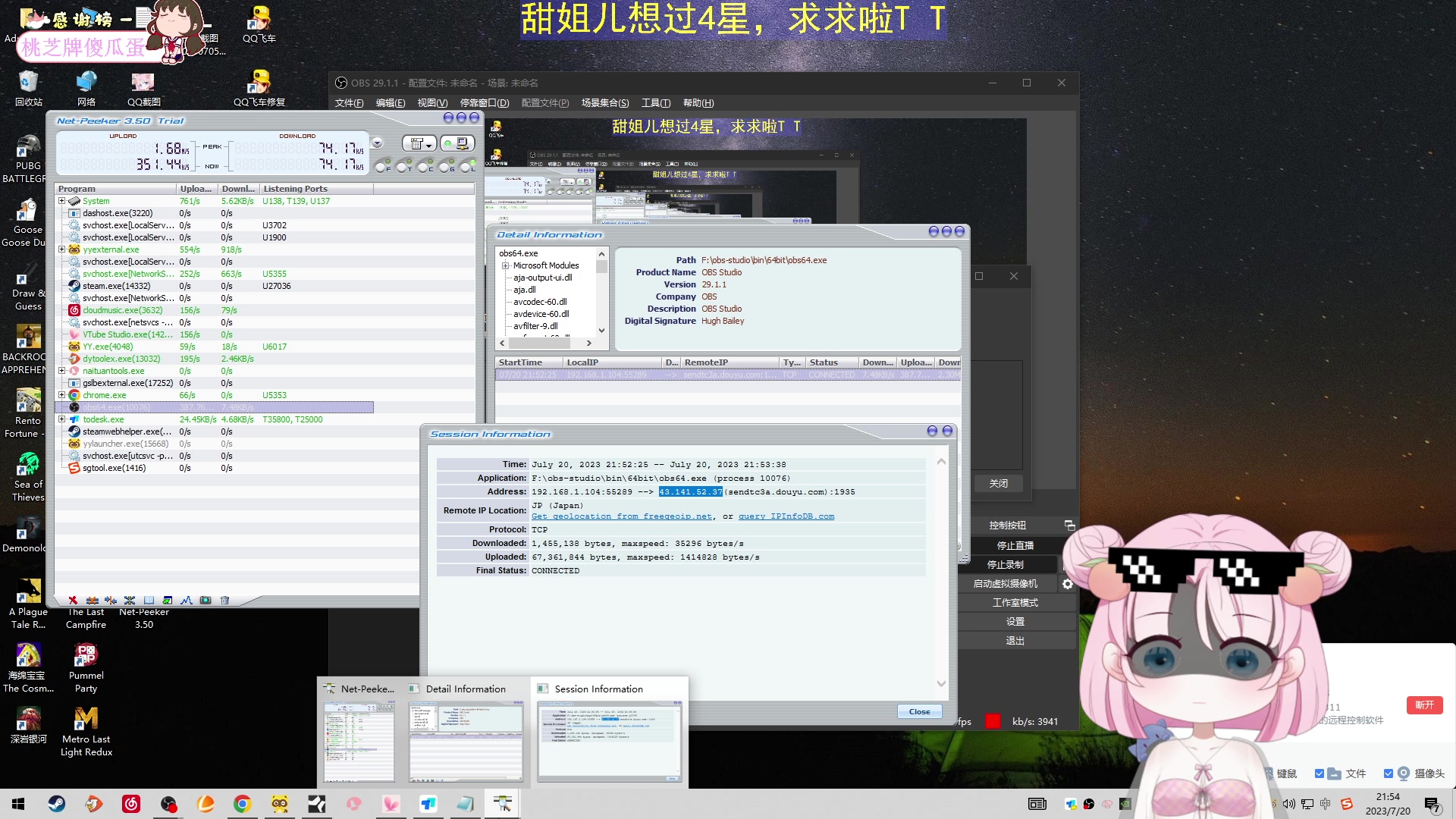Expand the System tree node in program list

[61, 201]
